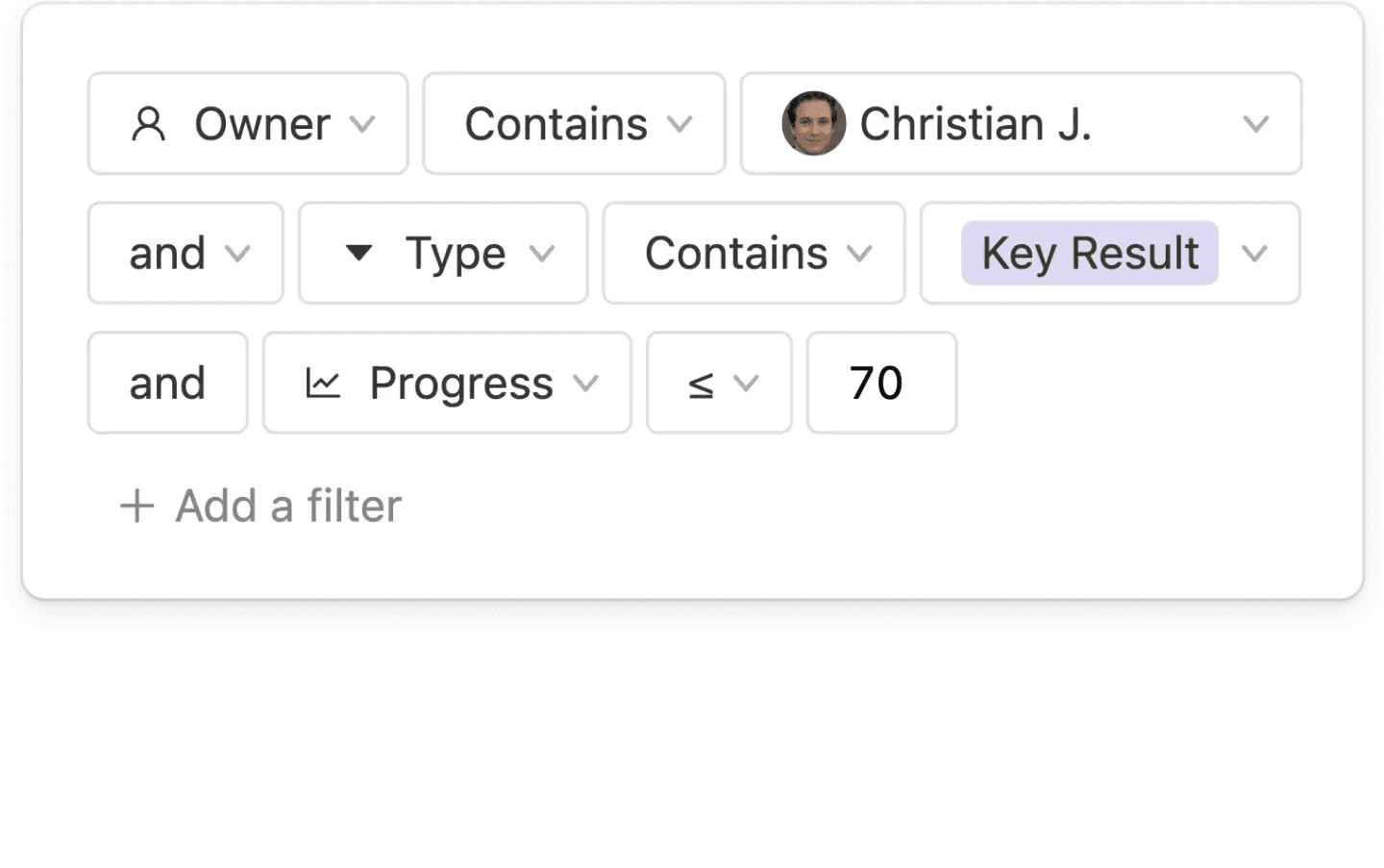
Task: Open the Key Result value dropdown
Action: pos(1256,254)
